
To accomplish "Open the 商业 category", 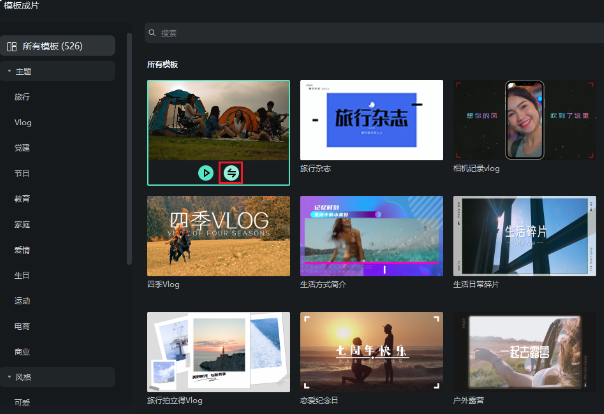I will pos(22,351).
